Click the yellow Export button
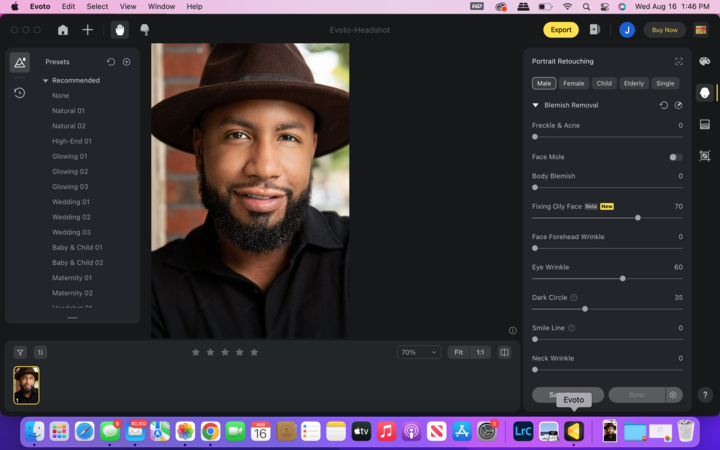Image resolution: width=720 pixels, height=450 pixels. [x=561, y=30]
